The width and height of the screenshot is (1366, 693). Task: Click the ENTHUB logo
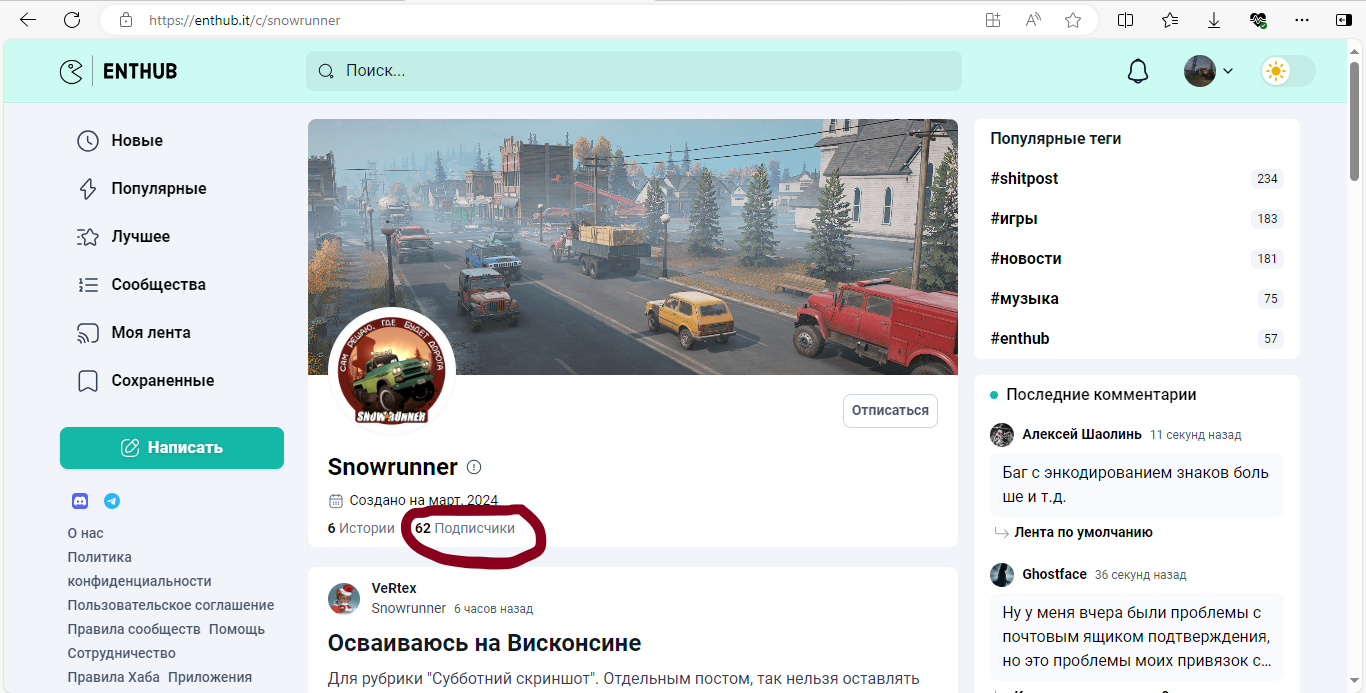(118, 71)
